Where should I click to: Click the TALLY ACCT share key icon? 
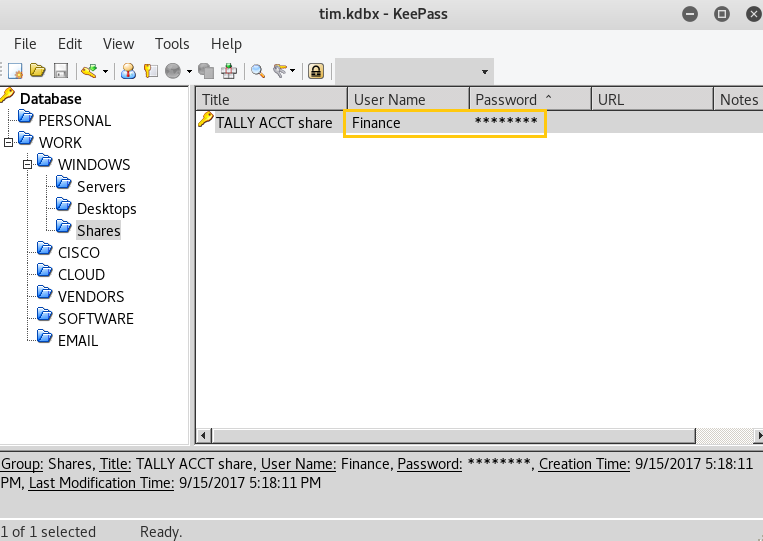click(206, 120)
